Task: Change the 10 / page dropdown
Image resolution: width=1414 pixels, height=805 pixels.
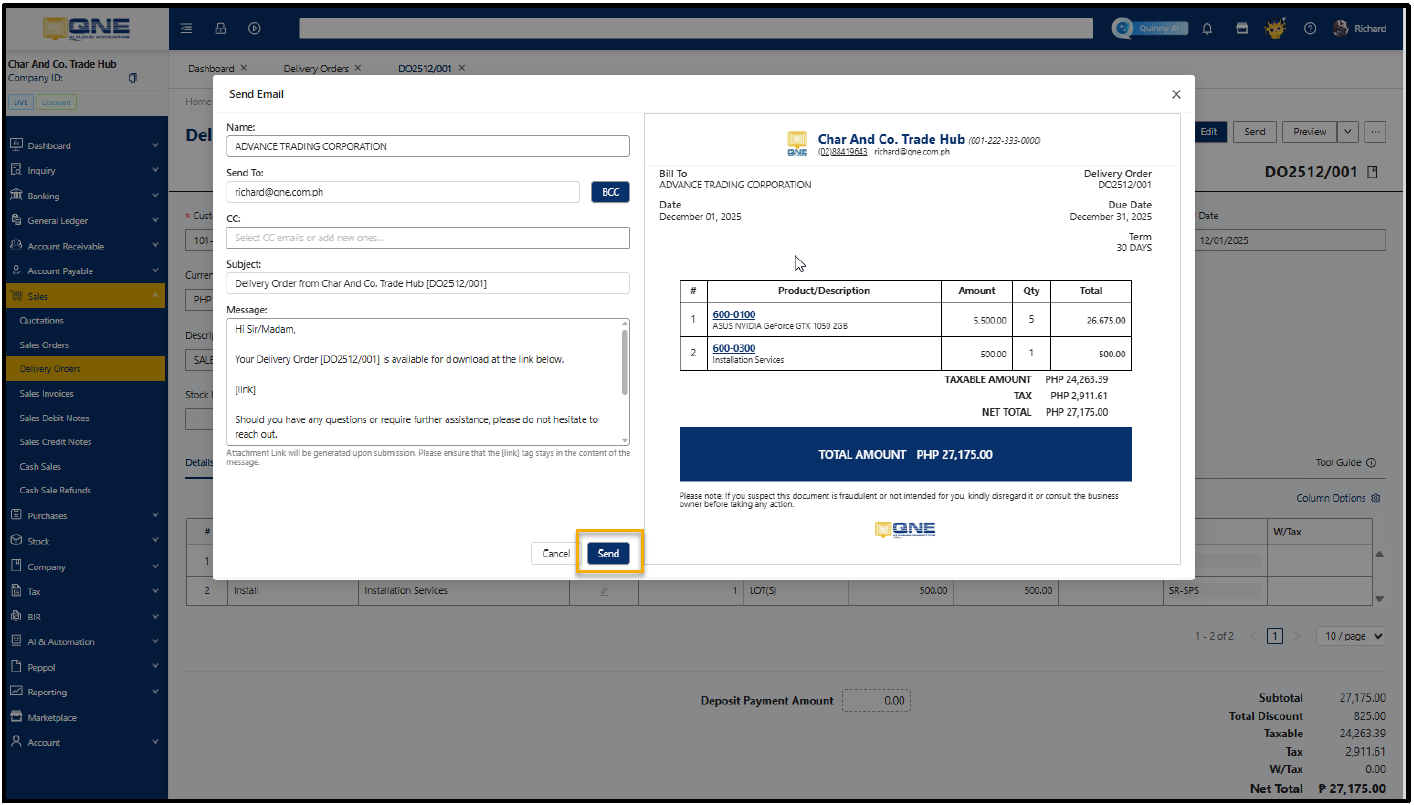Action: [1351, 636]
